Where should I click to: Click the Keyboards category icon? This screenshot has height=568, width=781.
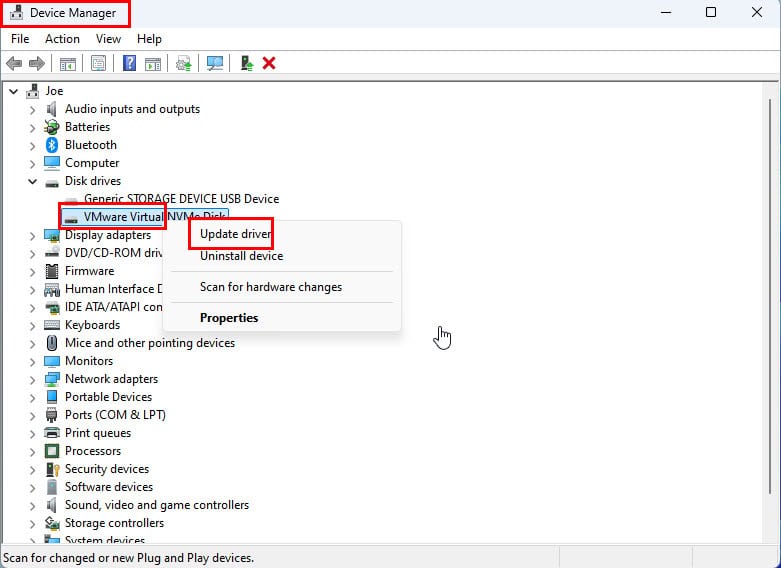coord(52,325)
